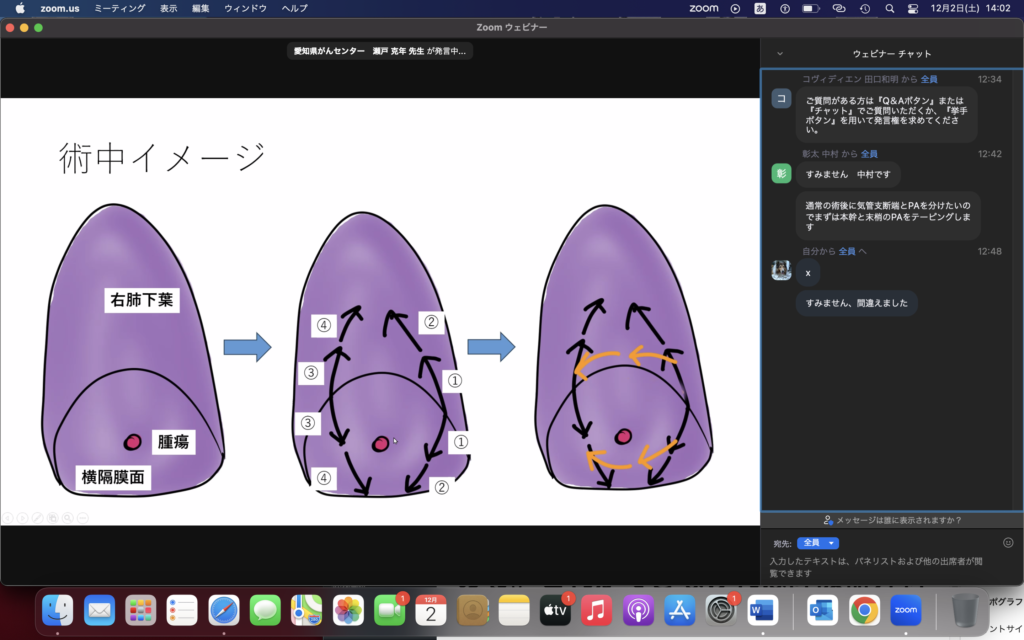Open the ウィンドウ menu
The image size is (1024, 640).
point(245,8)
